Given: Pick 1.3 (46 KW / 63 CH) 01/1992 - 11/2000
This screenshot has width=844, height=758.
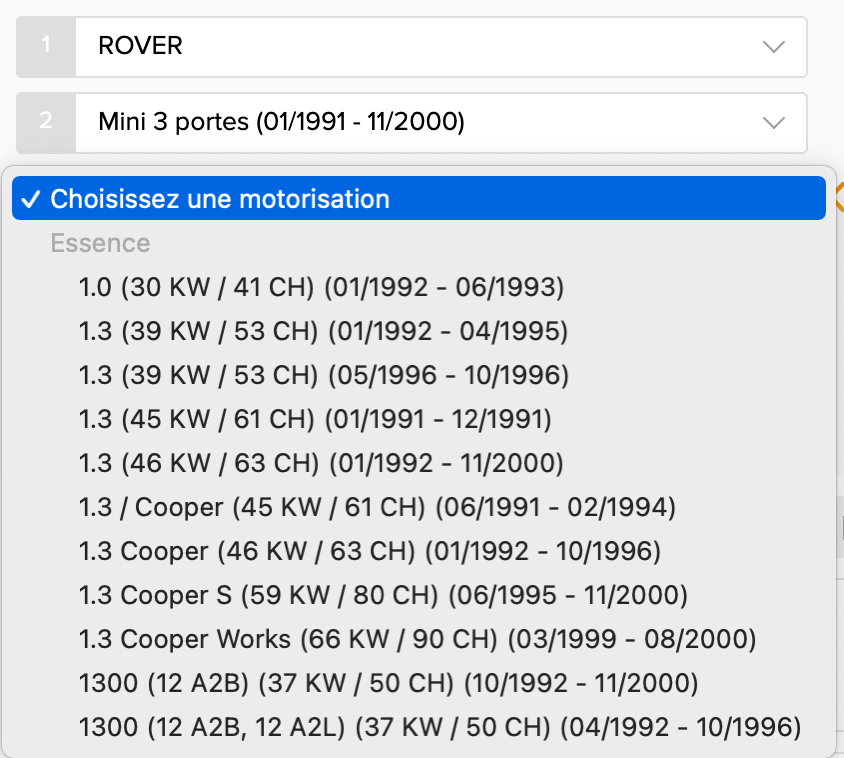Looking at the screenshot, I should click(419, 464).
